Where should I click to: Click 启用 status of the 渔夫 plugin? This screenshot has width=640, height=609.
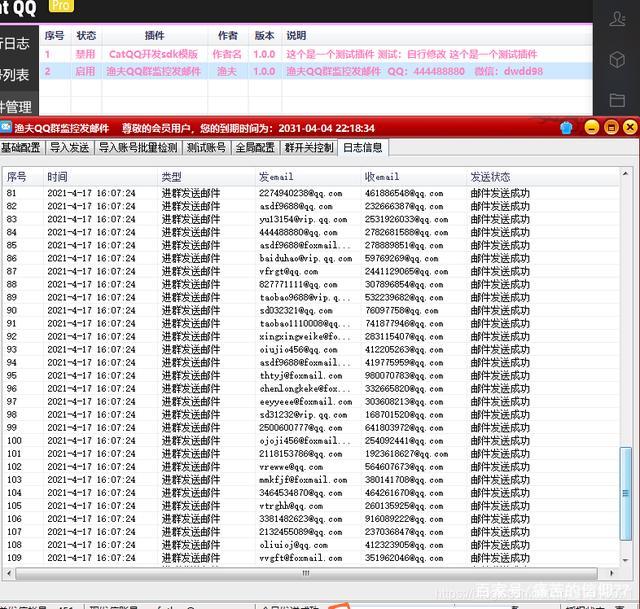pos(86,71)
